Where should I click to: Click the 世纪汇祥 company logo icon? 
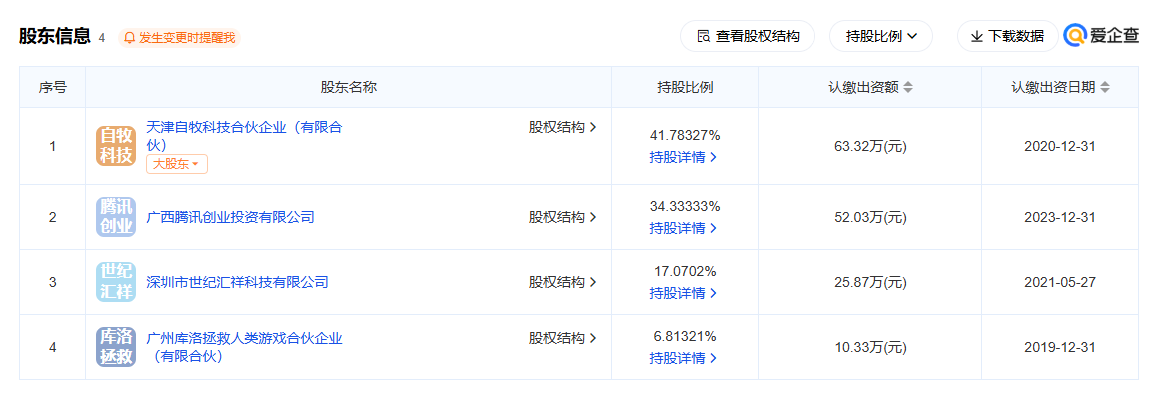(x=116, y=282)
